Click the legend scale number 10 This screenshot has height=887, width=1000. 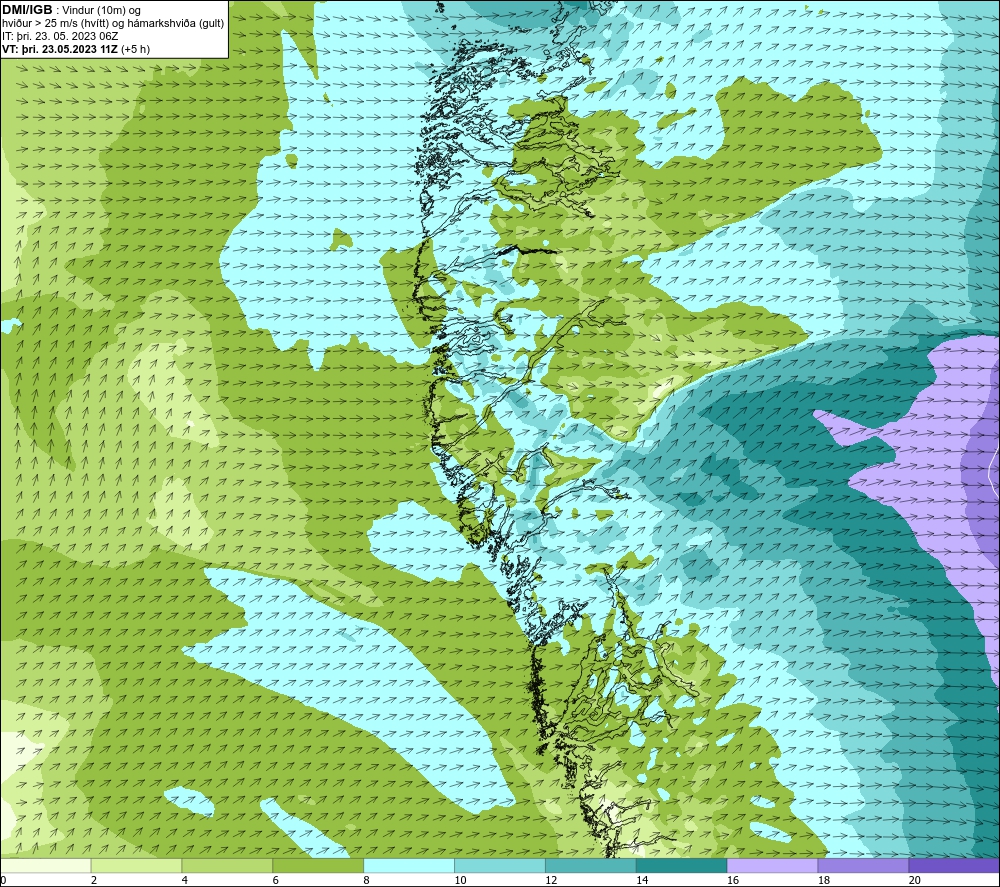pos(460,880)
